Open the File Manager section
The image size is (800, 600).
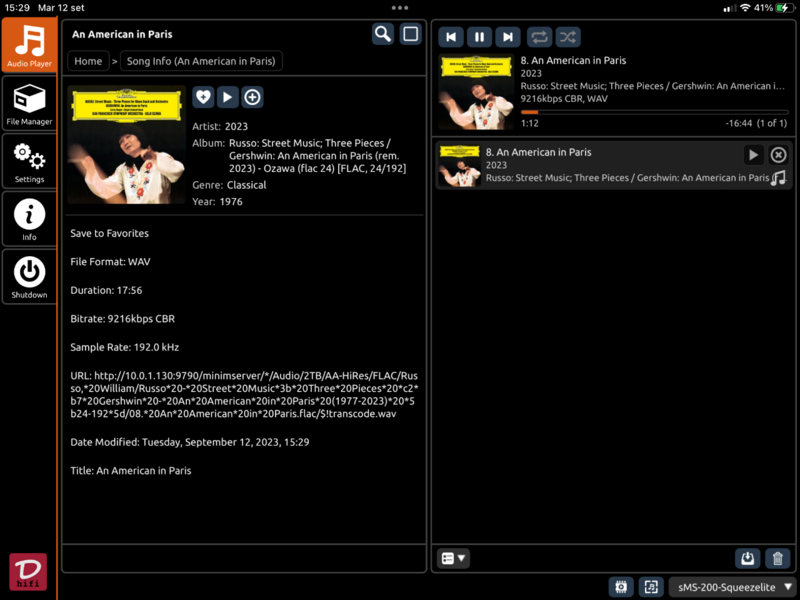[x=29, y=106]
